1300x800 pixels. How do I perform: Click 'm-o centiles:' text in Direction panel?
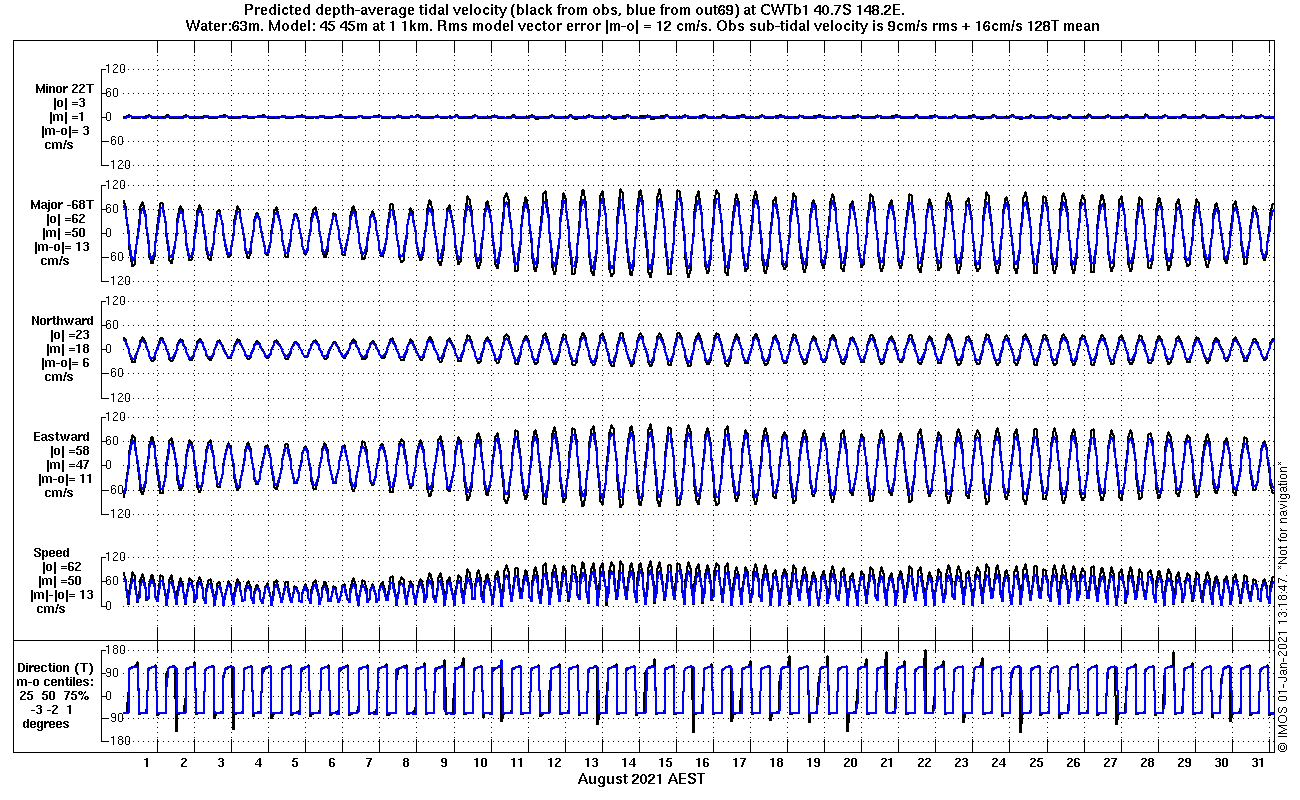[x=56, y=681]
